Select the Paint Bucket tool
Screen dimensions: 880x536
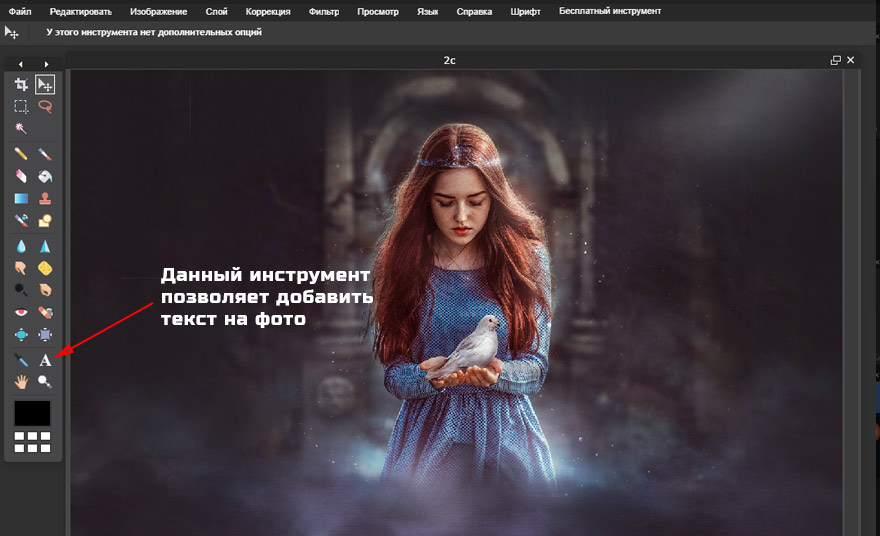click(45, 176)
